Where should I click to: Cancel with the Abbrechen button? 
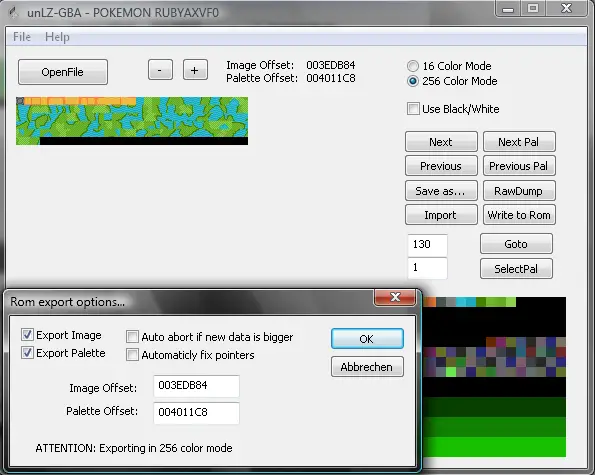(x=367, y=366)
